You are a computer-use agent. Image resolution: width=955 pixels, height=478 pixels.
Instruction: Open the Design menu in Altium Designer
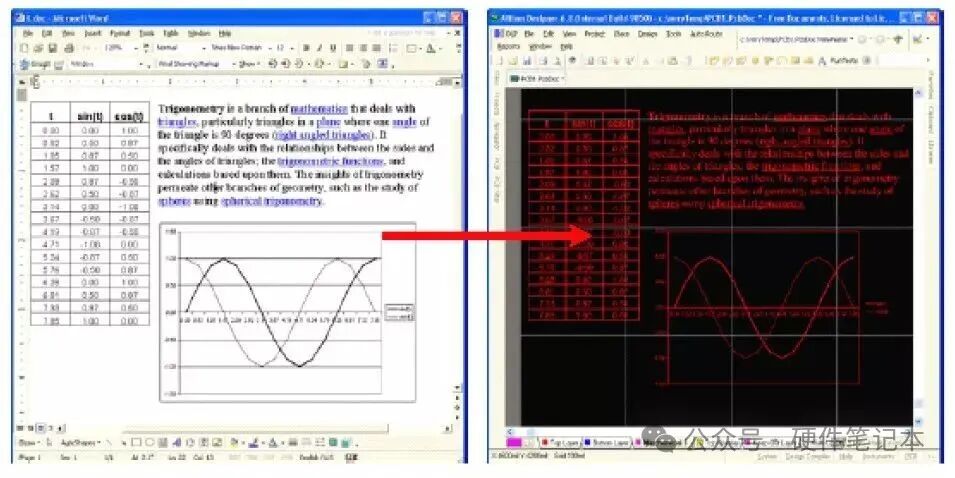click(x=648, y=34)
